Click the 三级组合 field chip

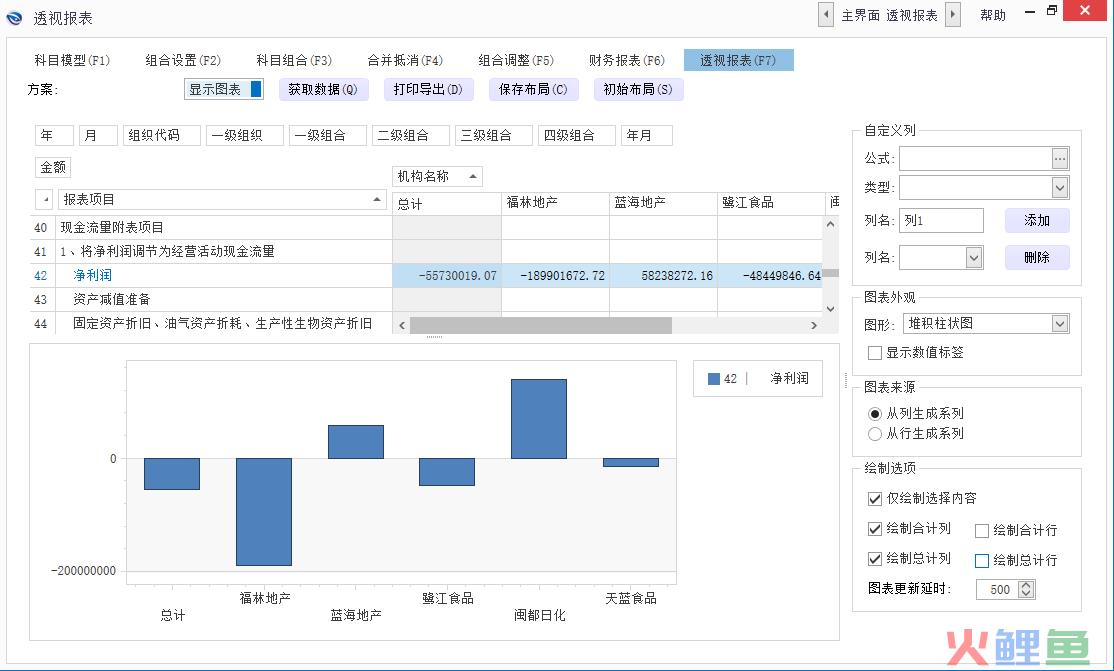pyautogui.click(x=494, y=135)
